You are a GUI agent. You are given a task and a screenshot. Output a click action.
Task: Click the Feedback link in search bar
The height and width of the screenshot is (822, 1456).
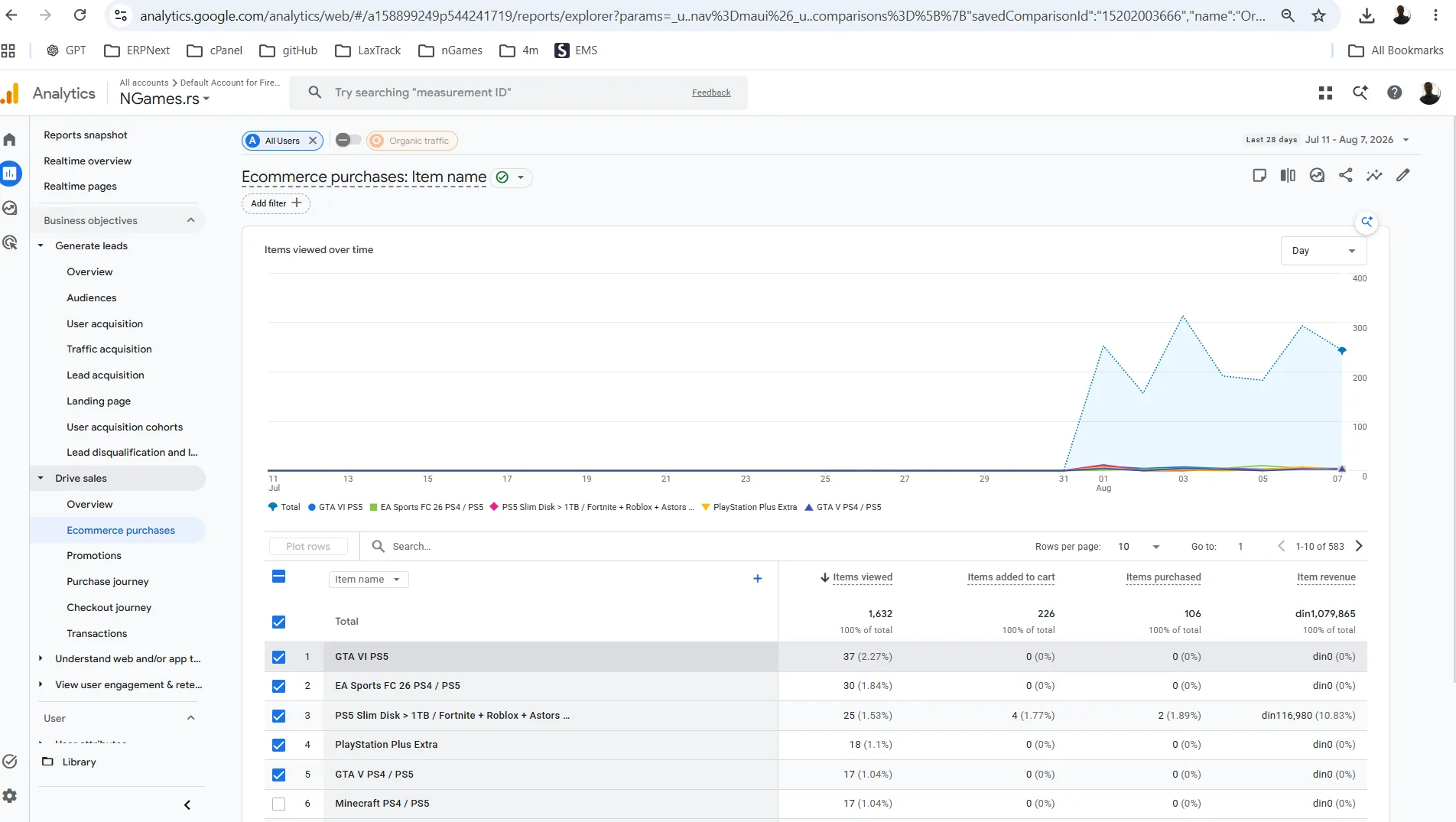[711, 93]
